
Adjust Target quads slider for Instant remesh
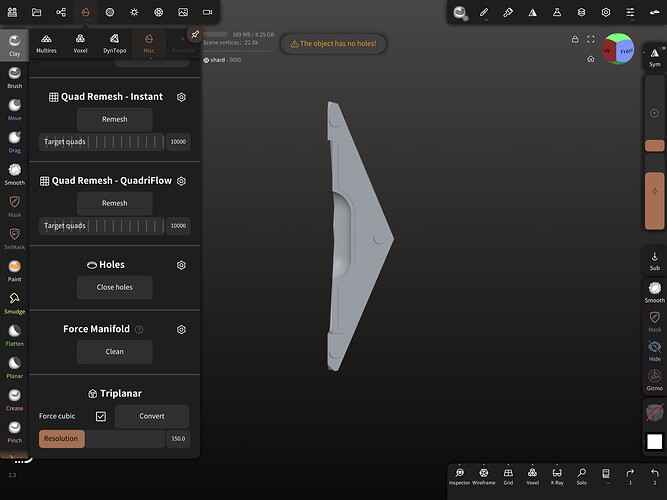pyautogui.click(x=102, y=142)
